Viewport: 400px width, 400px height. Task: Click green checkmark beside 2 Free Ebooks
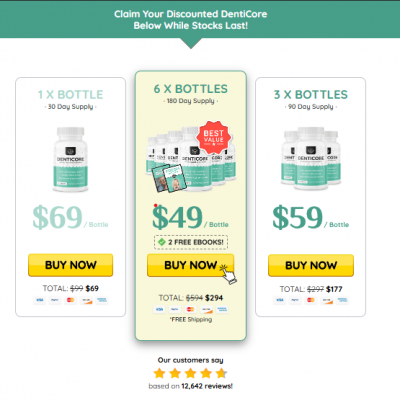(162, 242)
